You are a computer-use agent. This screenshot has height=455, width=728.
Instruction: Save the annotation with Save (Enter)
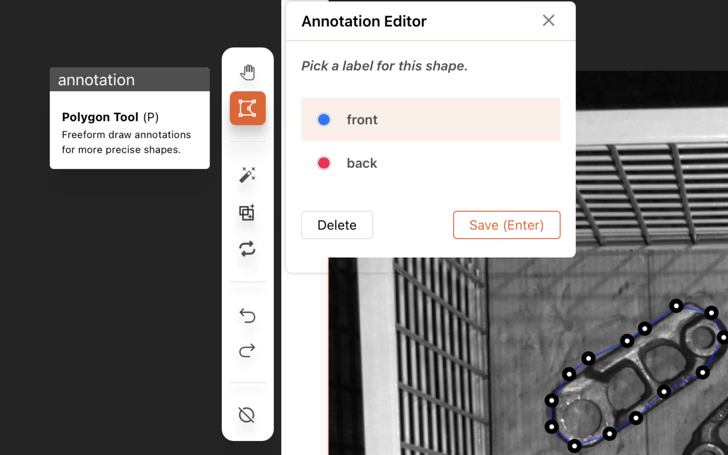coord(506,225)
